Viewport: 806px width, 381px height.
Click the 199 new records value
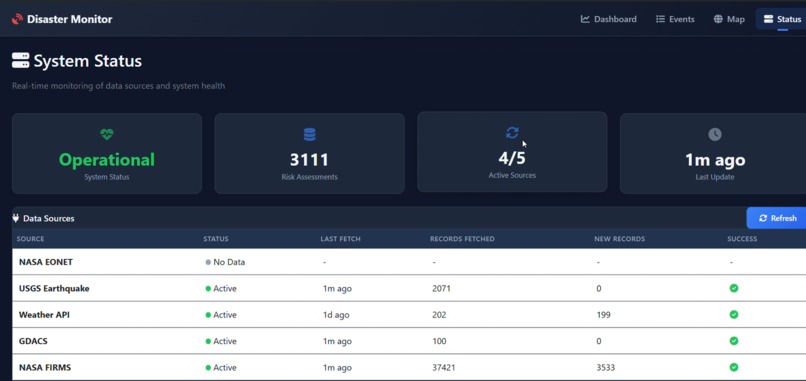tap(603, 315)
